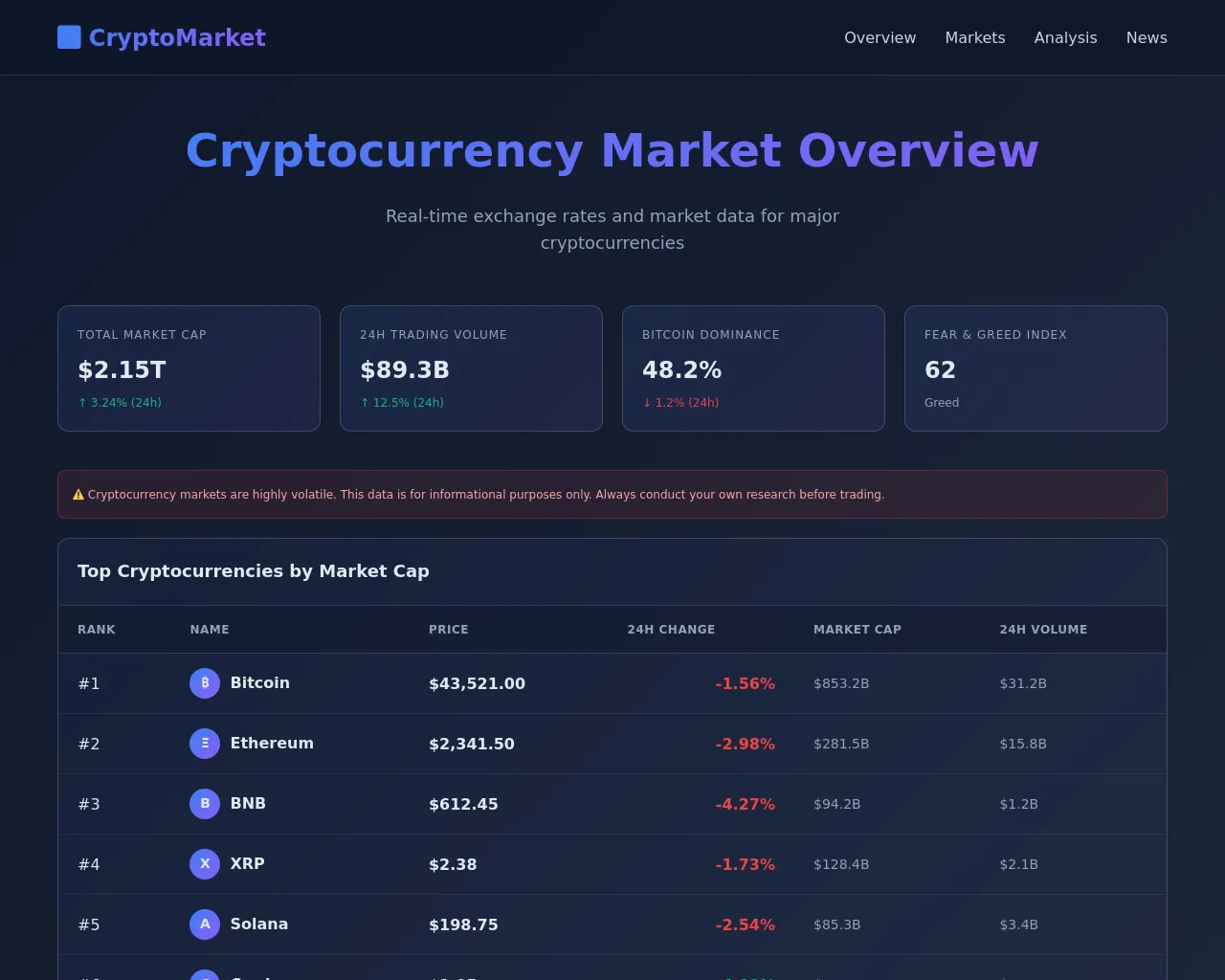This screenshot has width=1225, height=980.
Task: Click the Ethereum name text
Action: click(x=272, y=743)
